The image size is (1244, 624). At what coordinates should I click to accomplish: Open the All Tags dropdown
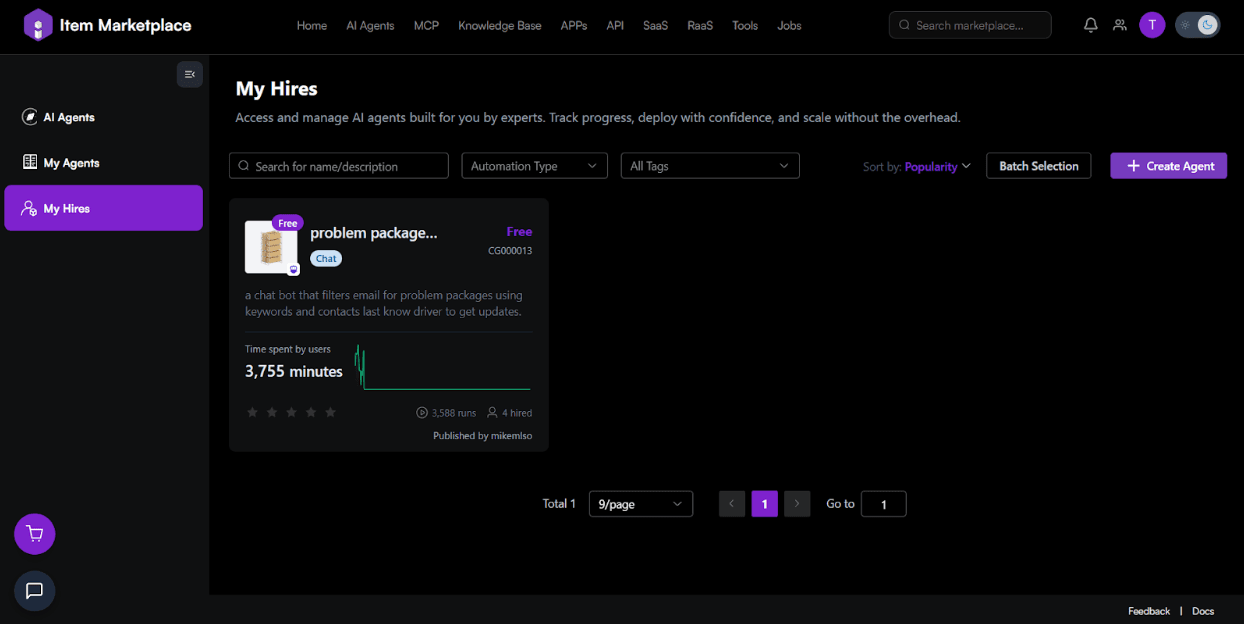click(x=709, y=166)
